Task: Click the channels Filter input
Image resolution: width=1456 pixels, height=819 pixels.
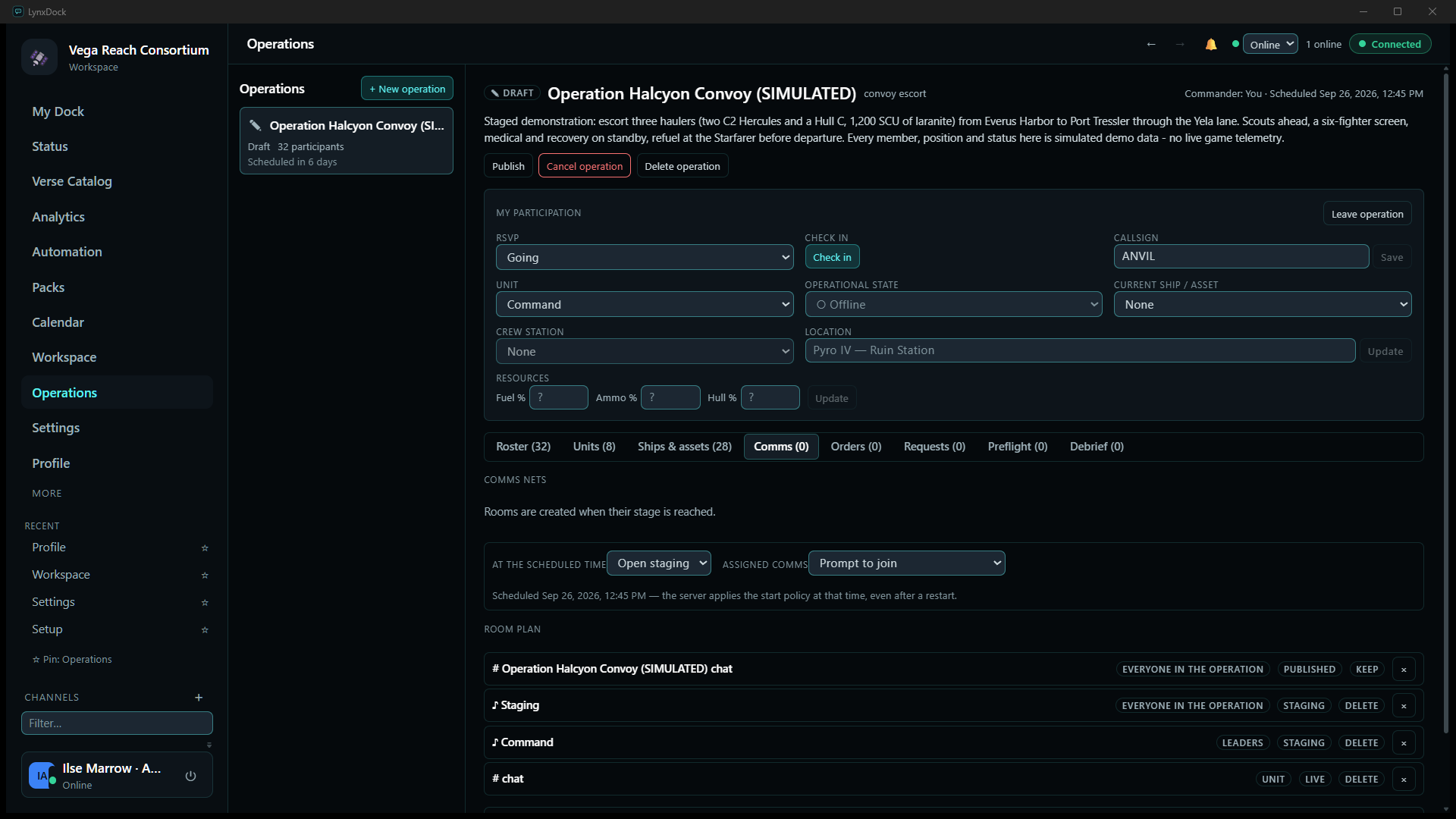Action: (x=117, y=723)
